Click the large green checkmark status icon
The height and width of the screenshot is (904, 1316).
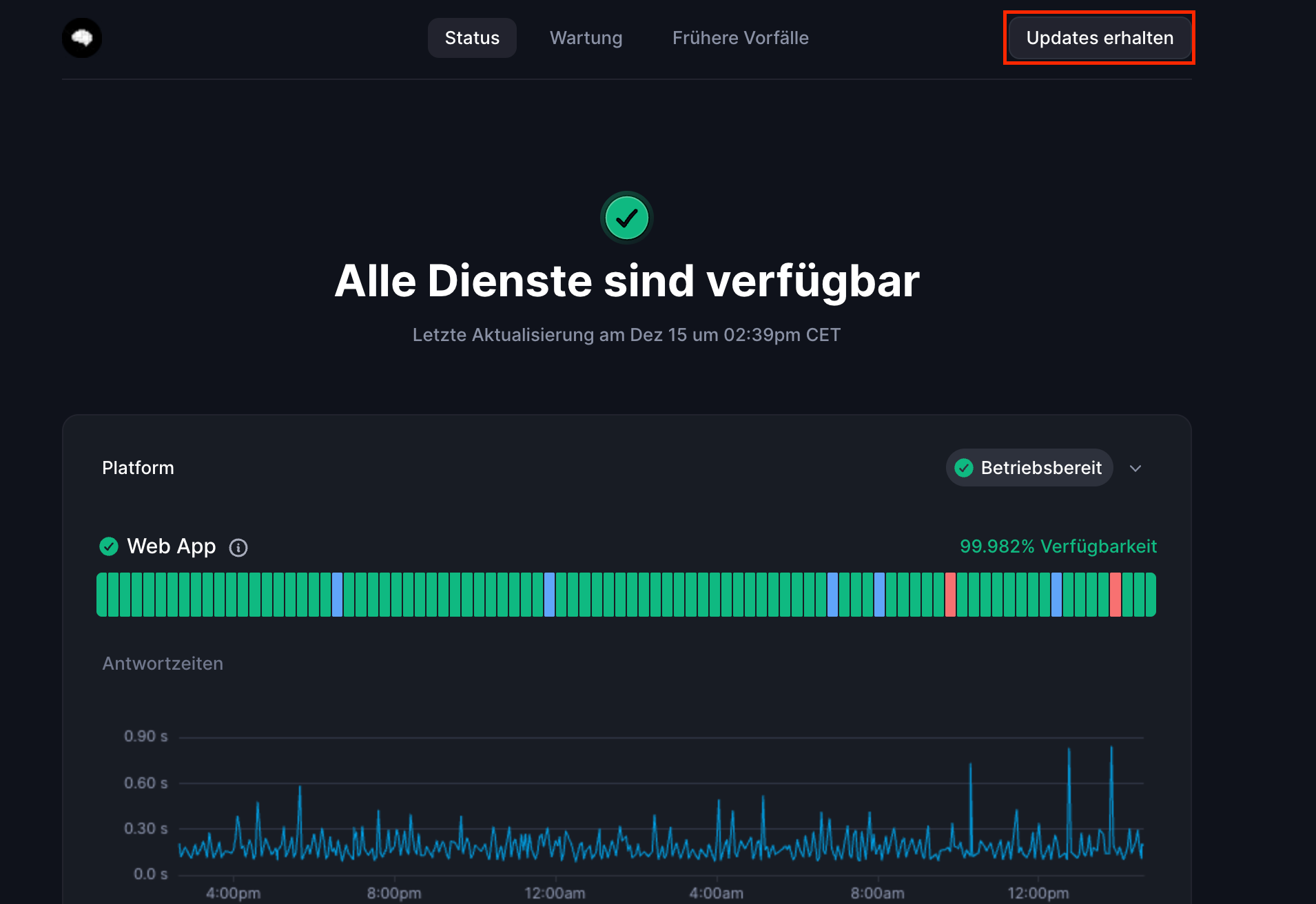(x=626, y=218)
